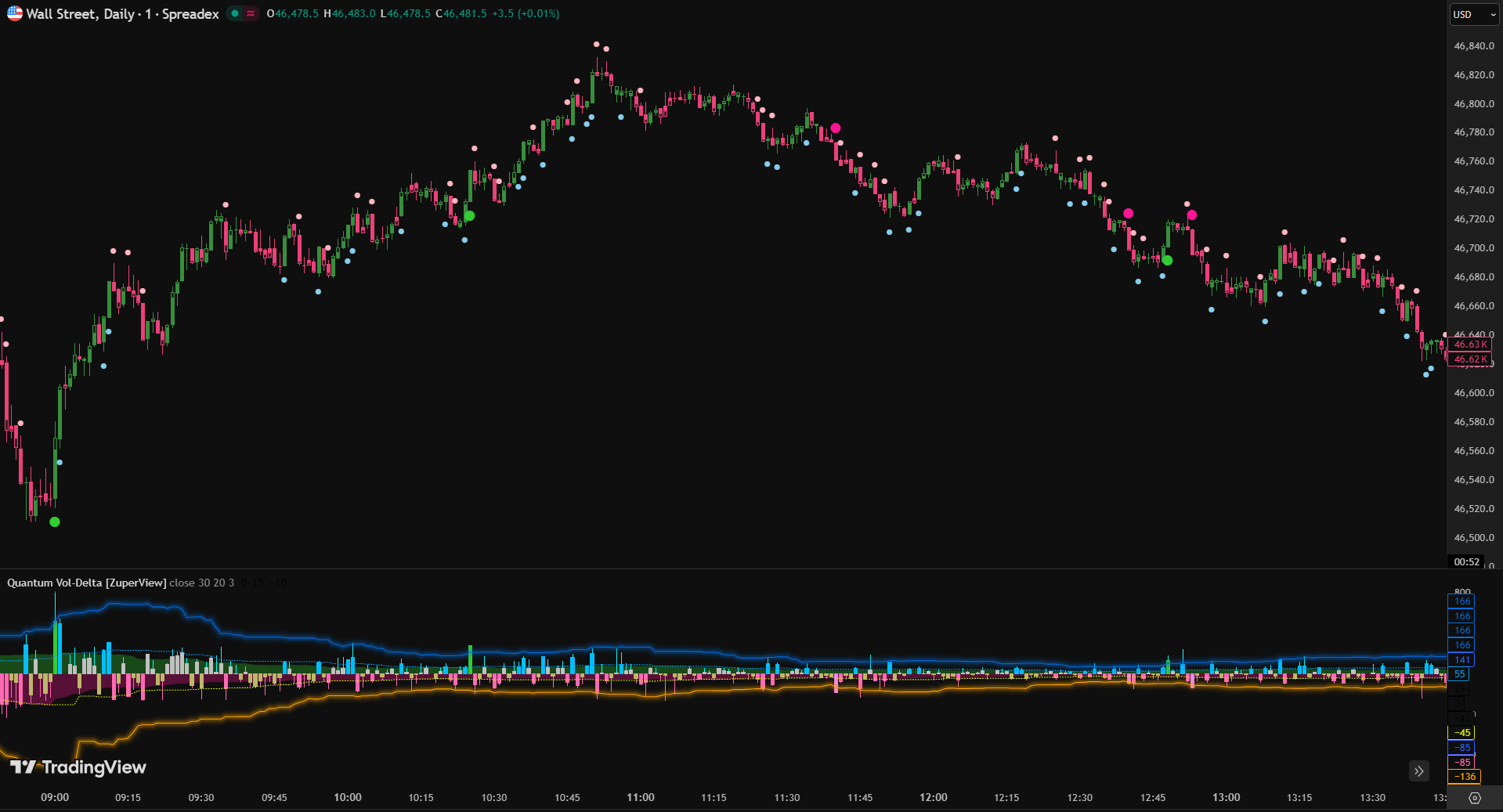The width and height of the screenshot is (1503, 812).
Task: Click the yellow -45 scale label
Action: click(1461, 733)
